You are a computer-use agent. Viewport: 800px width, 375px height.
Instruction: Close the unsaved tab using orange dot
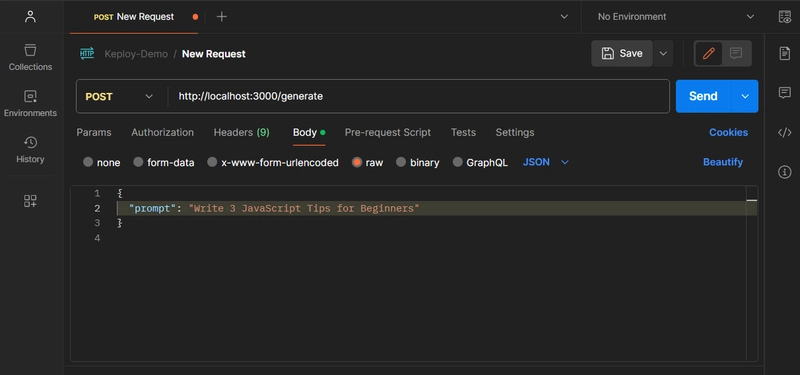(x=195, y=17)
